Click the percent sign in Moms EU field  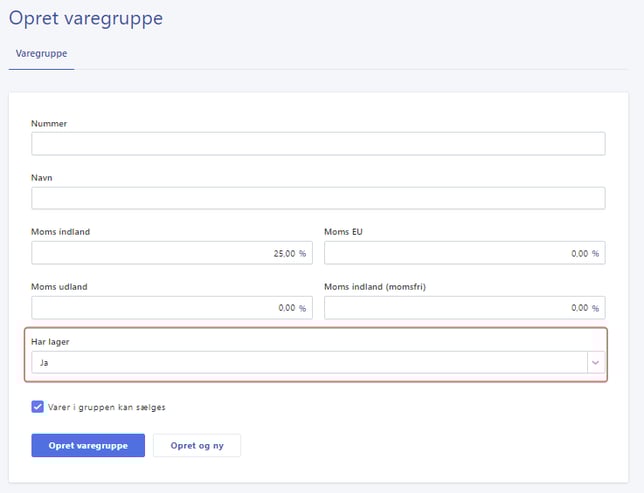point(595,254)
